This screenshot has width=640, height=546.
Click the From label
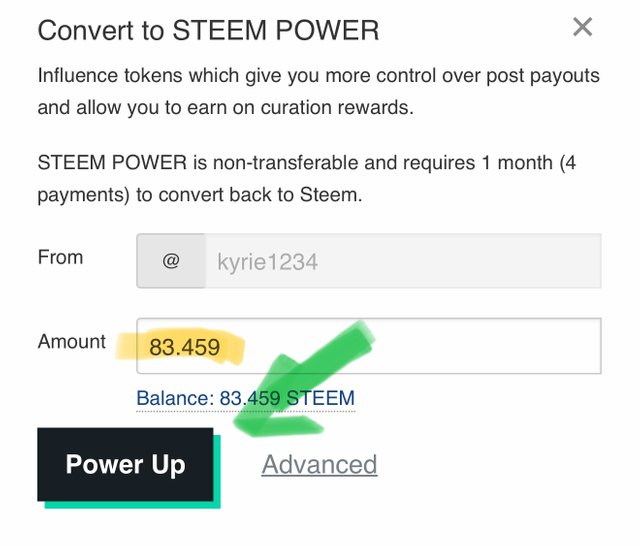point(60,257)
